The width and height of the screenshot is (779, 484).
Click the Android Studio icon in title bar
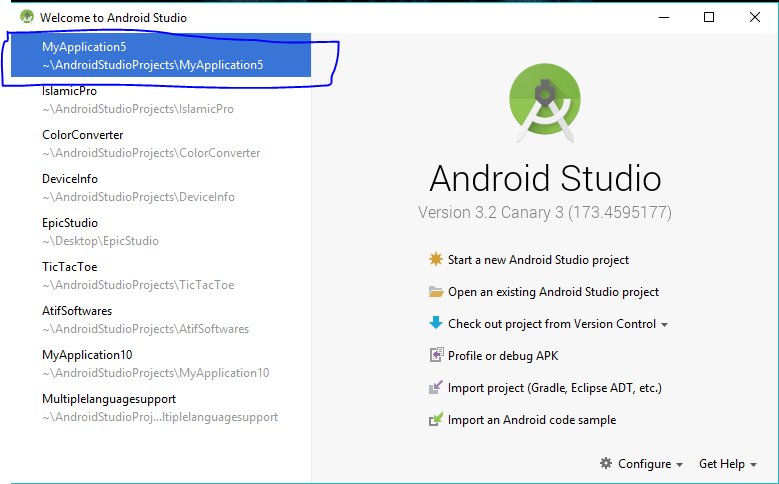(27, 17)
